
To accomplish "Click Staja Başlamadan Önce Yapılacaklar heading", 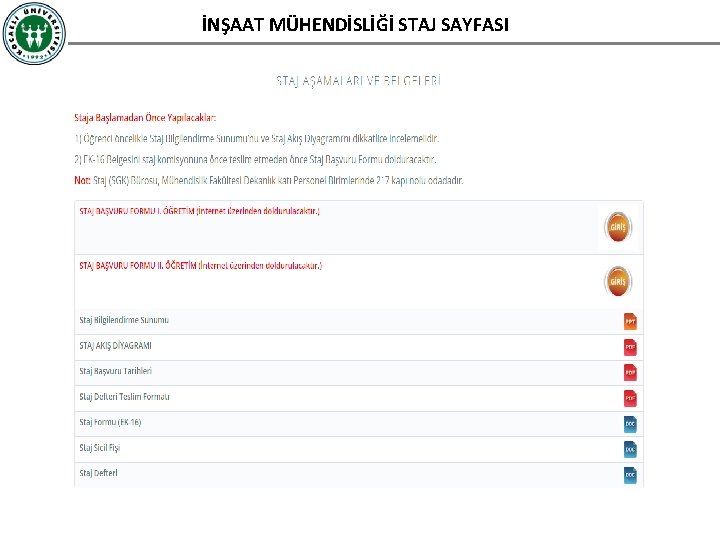I will point(145,118).
